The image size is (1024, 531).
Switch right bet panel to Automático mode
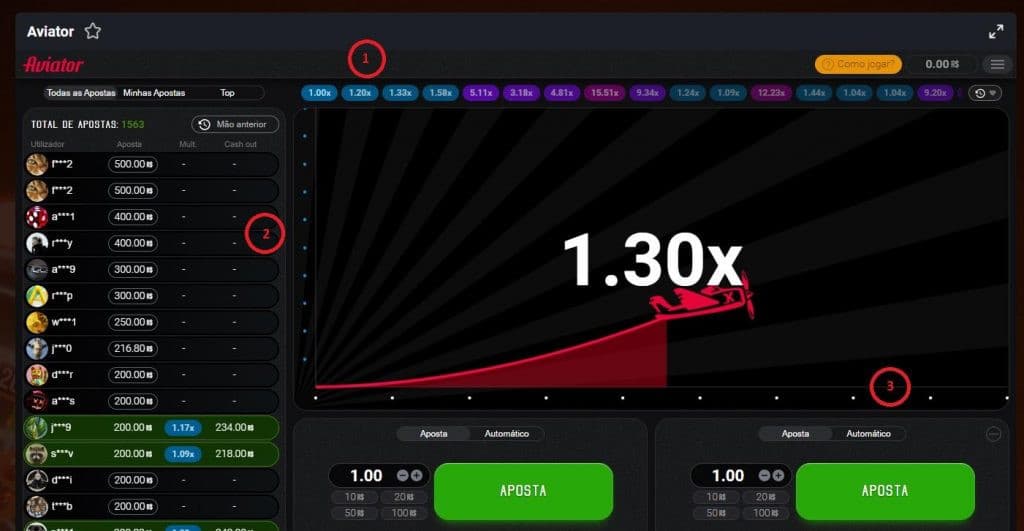[868, 434]
